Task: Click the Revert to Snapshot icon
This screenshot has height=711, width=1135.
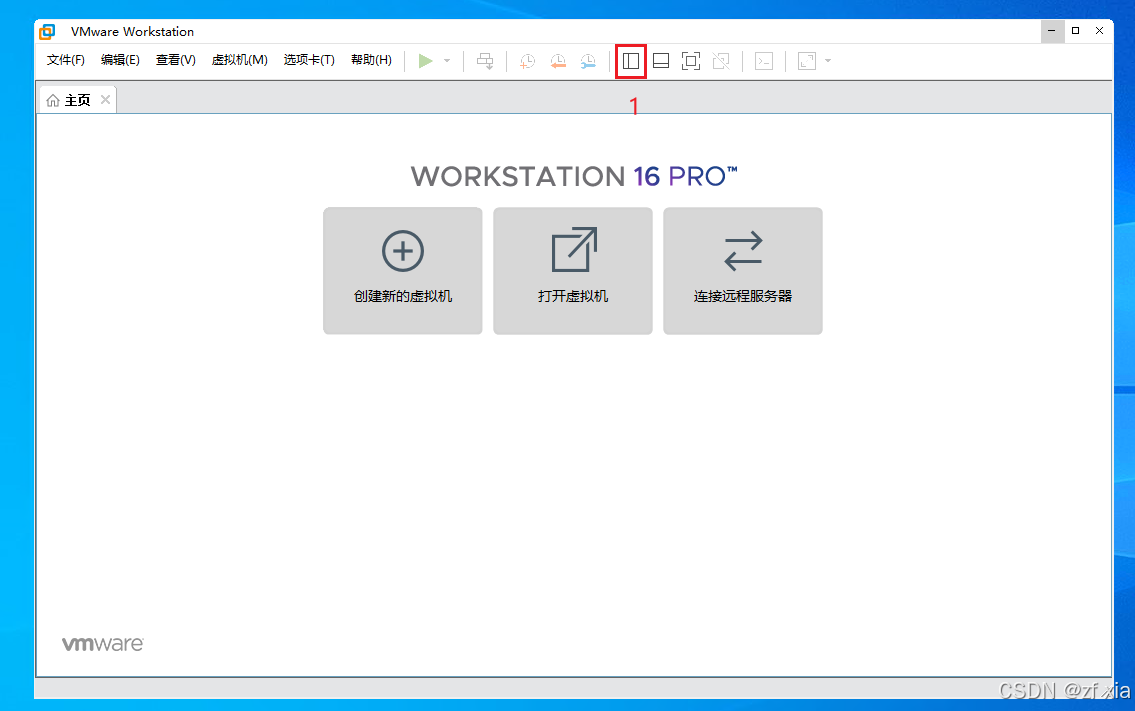Action: point(558,61)
